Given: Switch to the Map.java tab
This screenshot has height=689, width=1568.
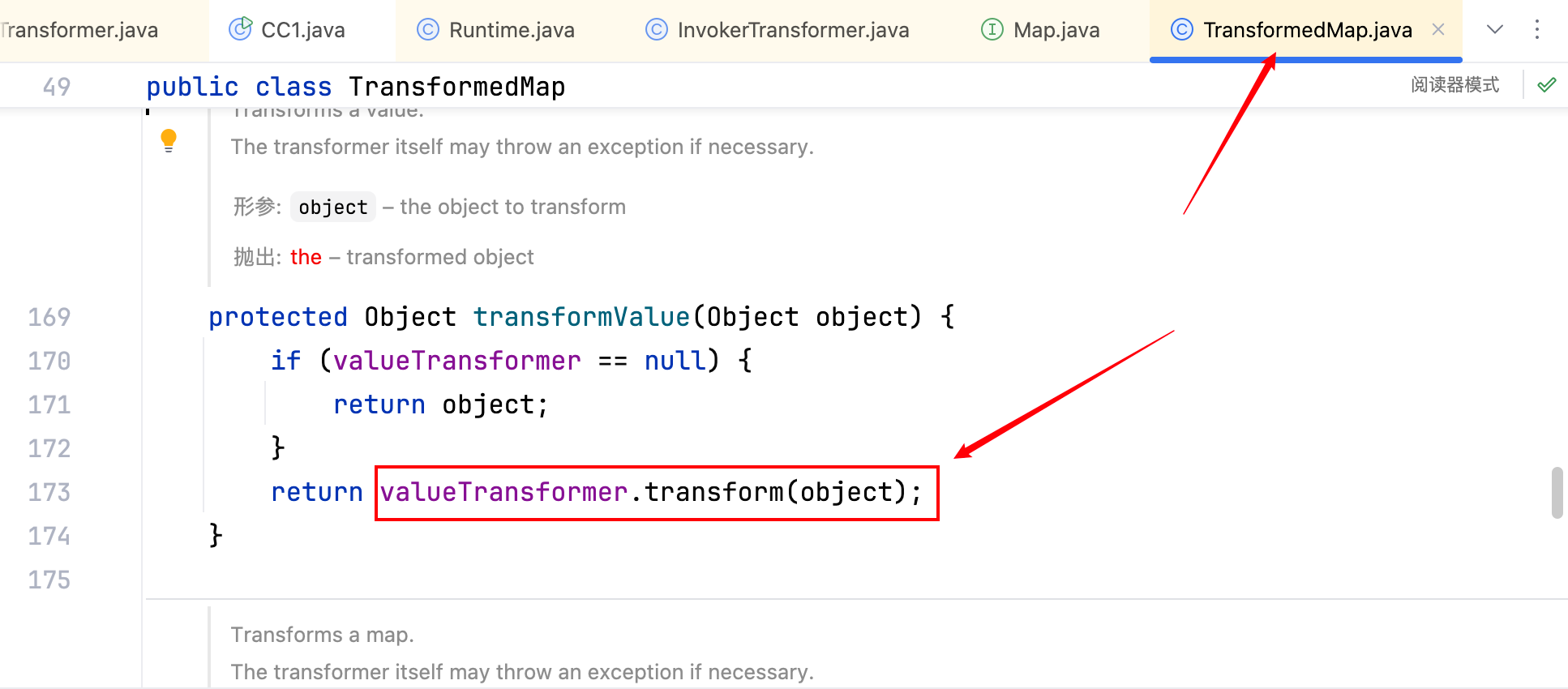Looking at the screenshot, I should [x=1056, y=30].
